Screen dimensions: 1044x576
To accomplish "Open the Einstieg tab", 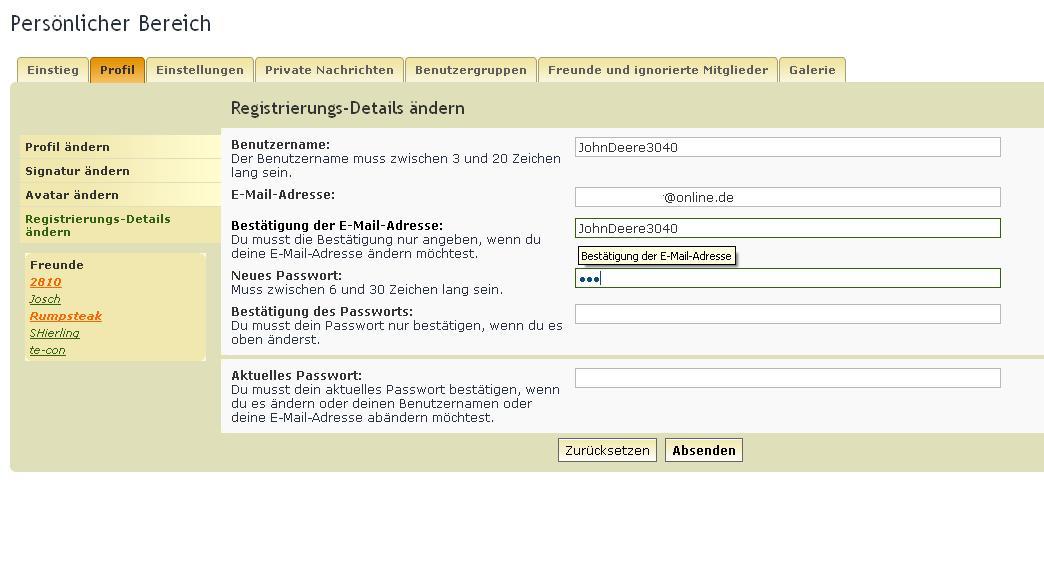I will coord(53,70).
